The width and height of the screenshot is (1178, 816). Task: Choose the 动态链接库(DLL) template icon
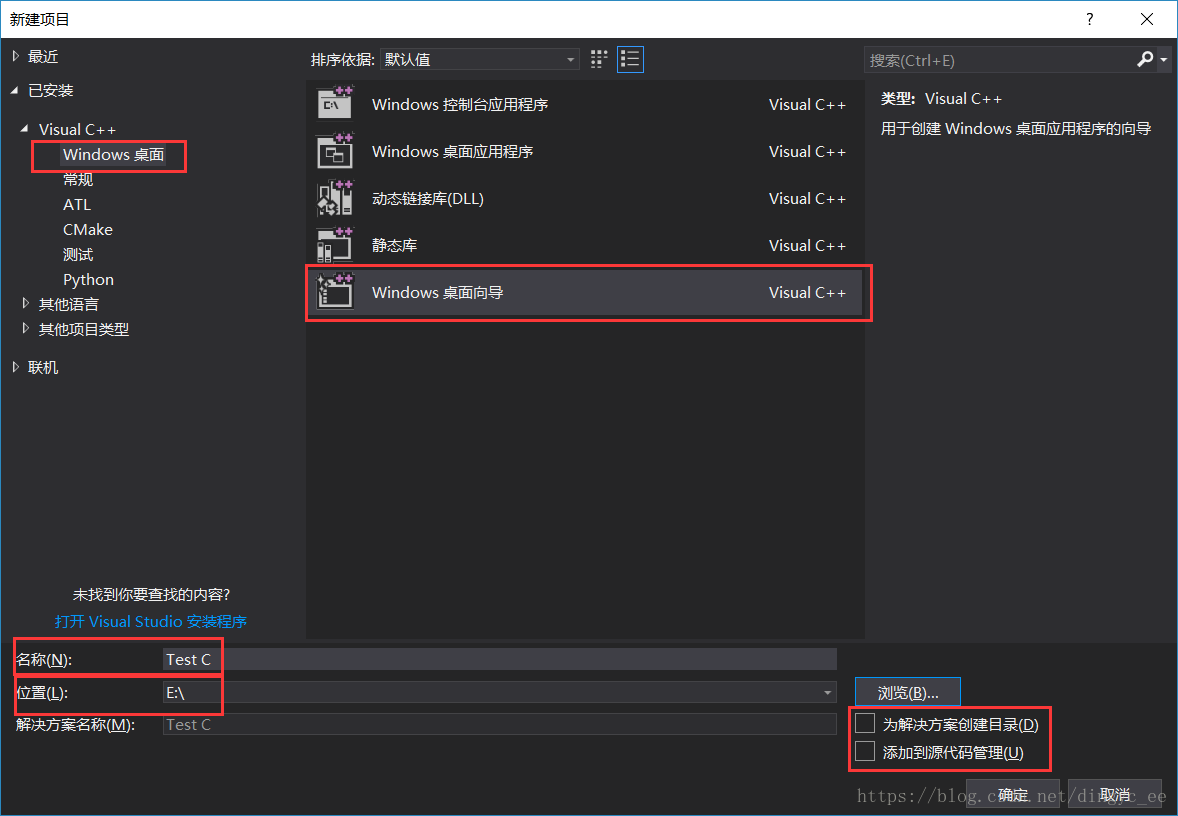335,198
